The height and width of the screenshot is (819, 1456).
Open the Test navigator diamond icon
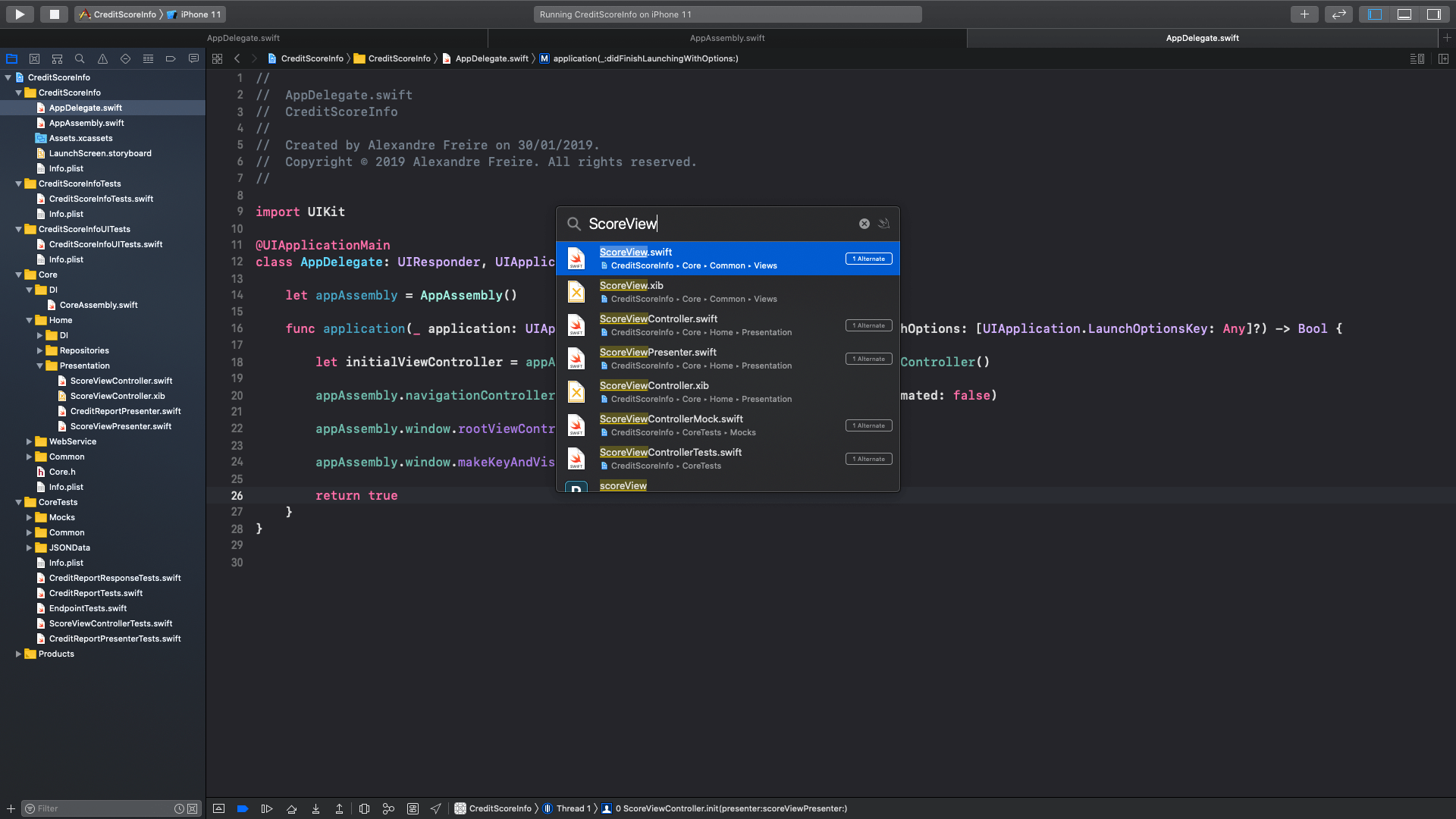125,58
